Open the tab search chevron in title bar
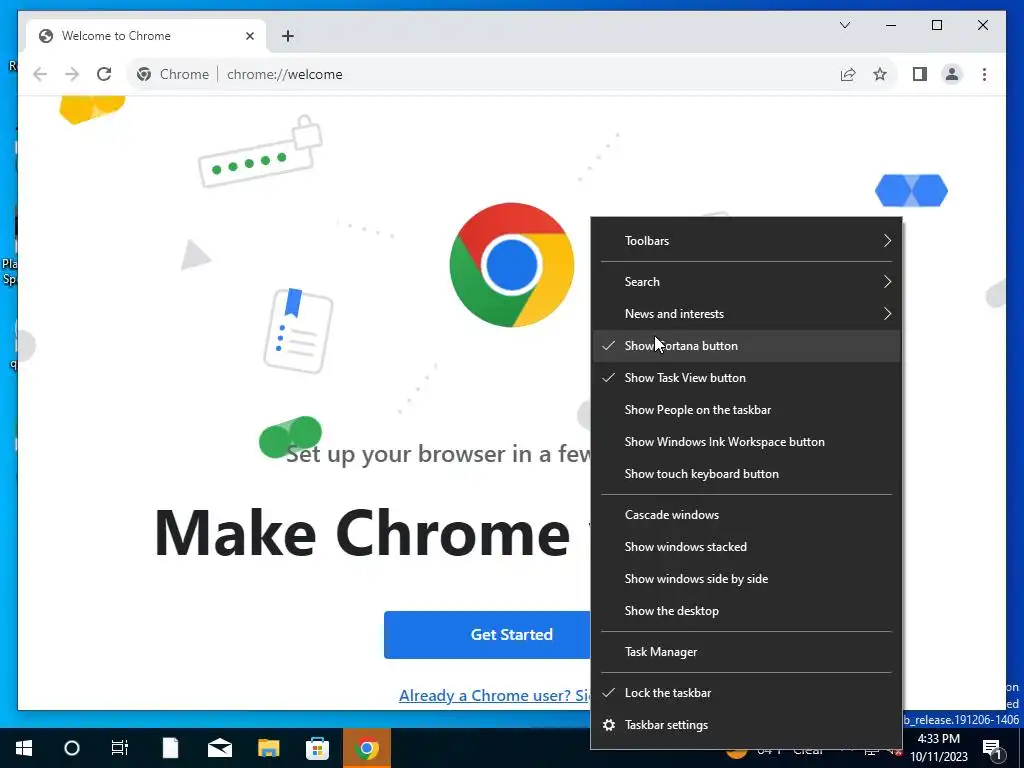Image resolution: width=1024 pixels, height=768 pixels. click(x=844, y=25)
